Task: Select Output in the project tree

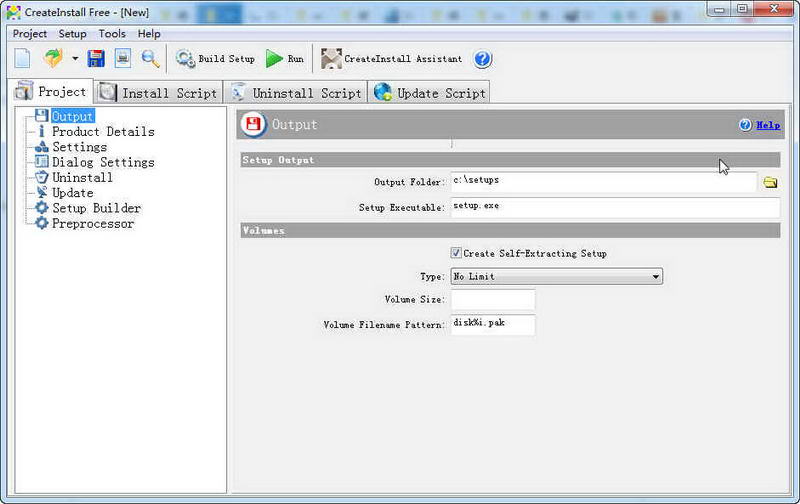Action: [72, 116]
